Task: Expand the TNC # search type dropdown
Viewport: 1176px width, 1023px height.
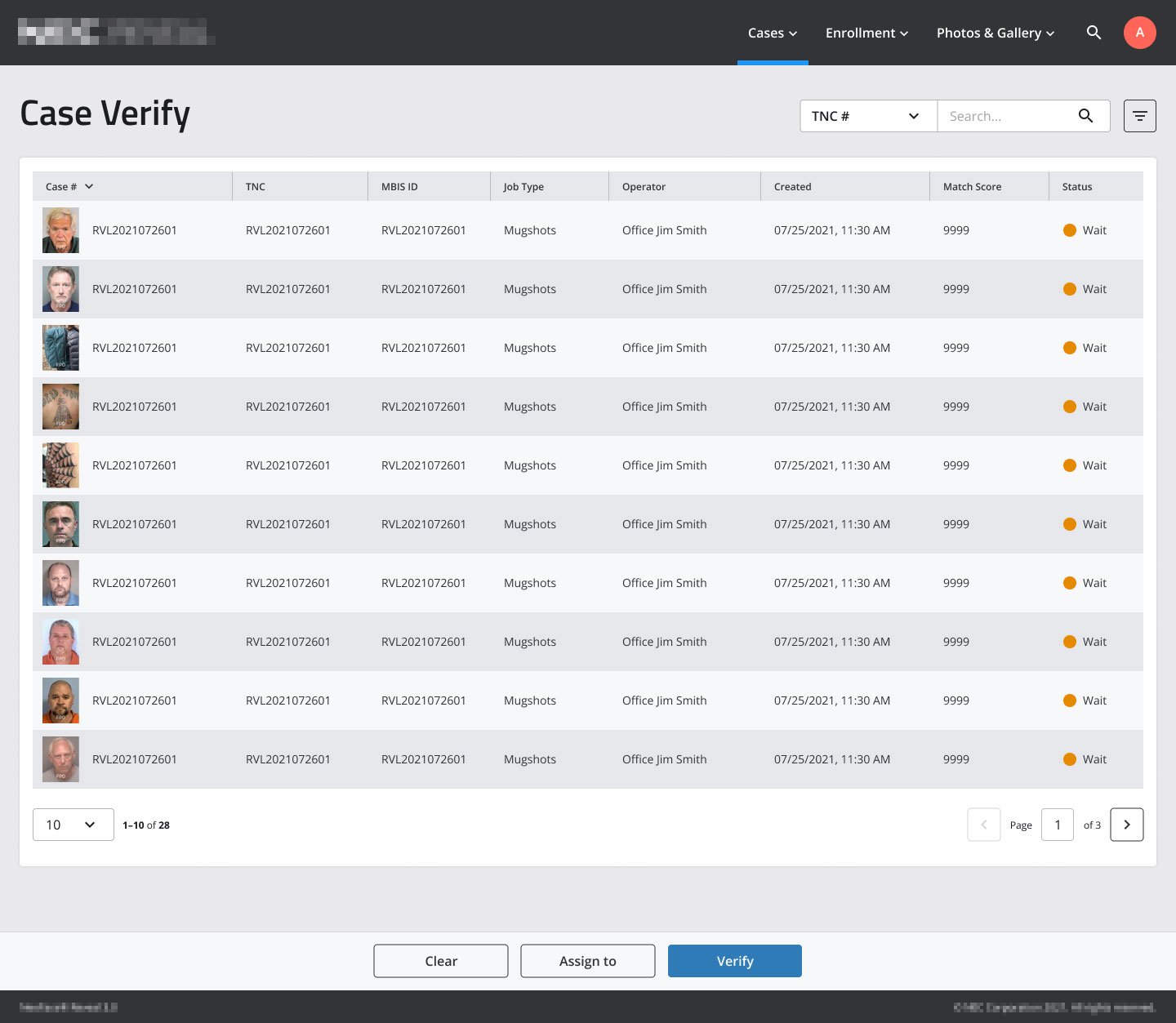Action: (868, 116)
